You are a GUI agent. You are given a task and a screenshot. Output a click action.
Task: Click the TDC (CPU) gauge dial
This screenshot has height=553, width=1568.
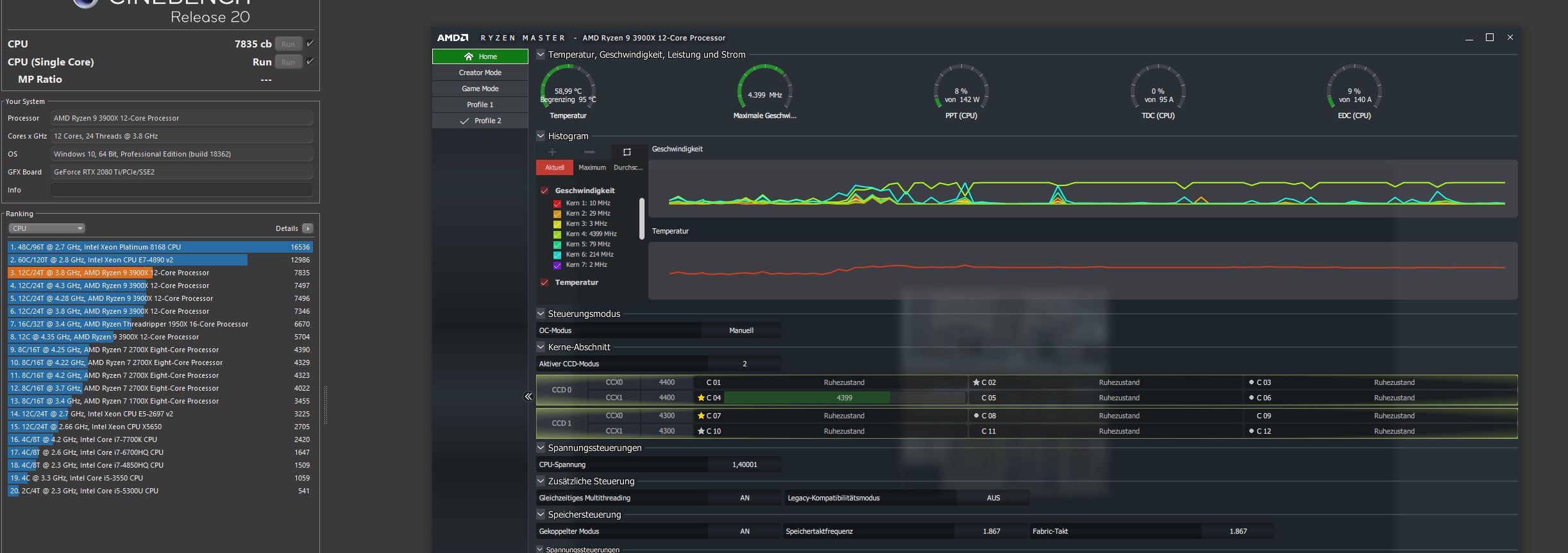point(1158,87)
